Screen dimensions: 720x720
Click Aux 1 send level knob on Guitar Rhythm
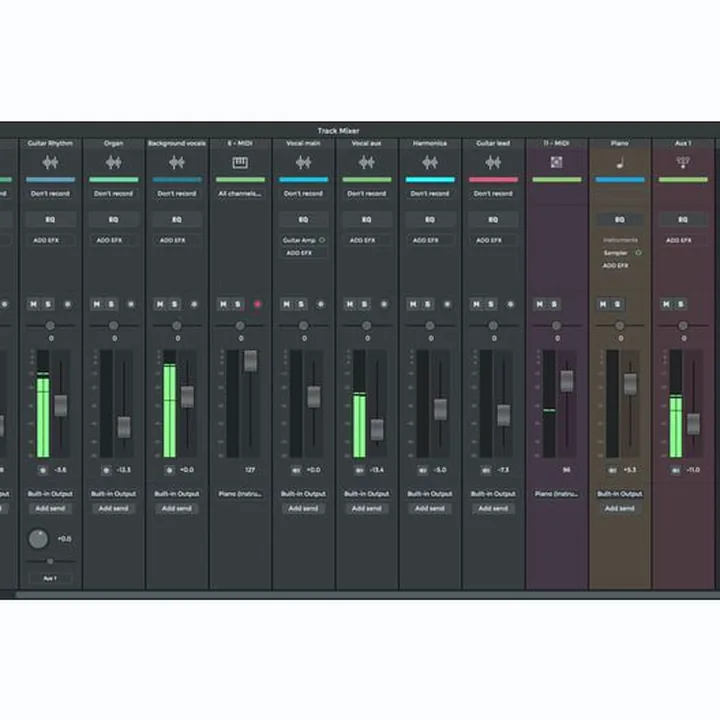pos(38,539)
